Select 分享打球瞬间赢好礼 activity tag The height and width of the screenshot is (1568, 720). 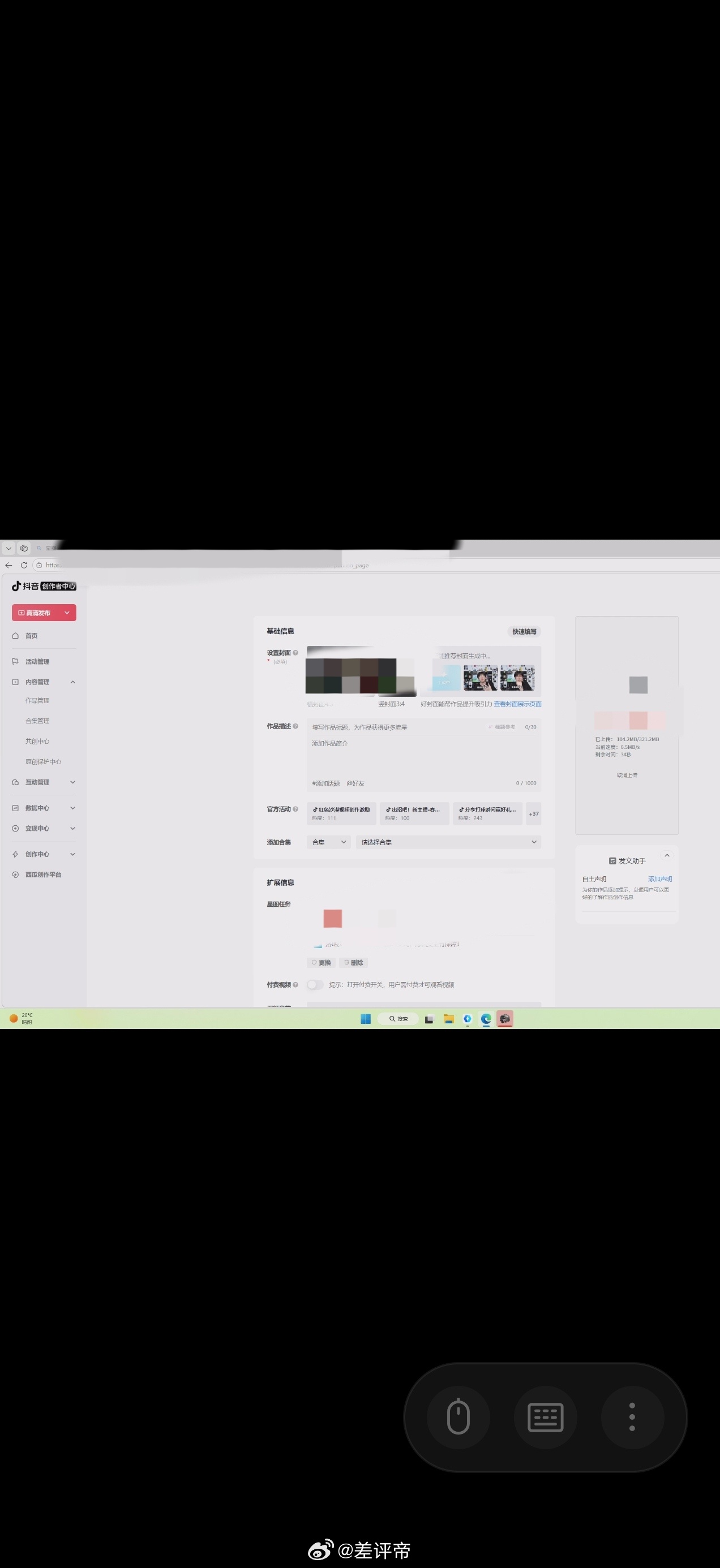(487, 813)
